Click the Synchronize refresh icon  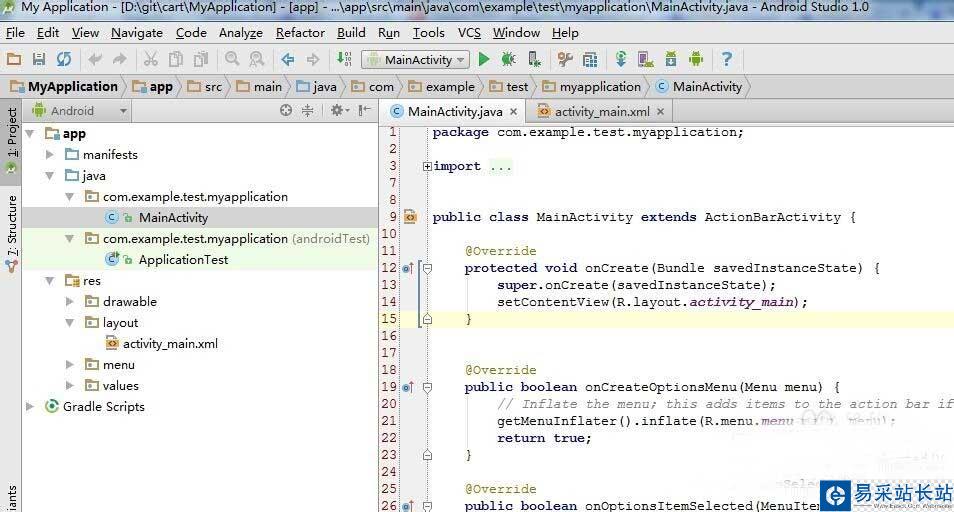64,59
